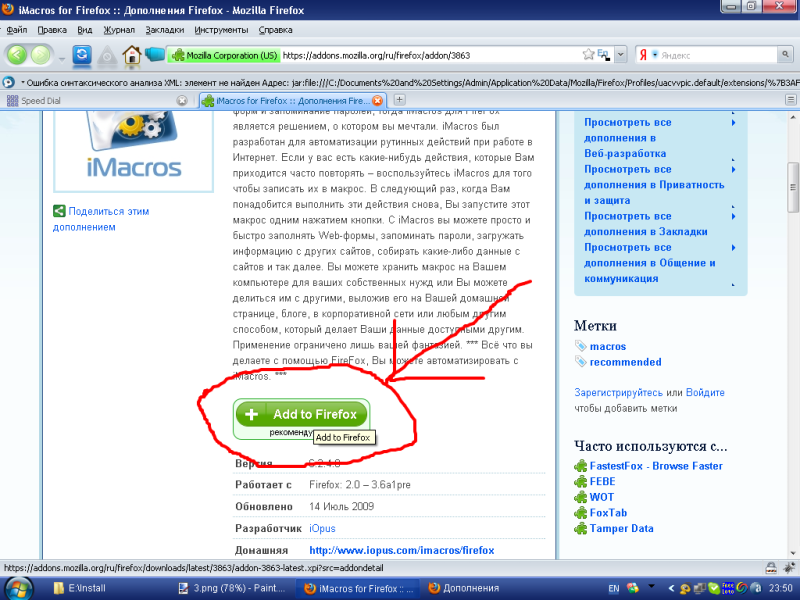Go to the home page via house icon
This screenshot has height=600, width=800.
132,55
